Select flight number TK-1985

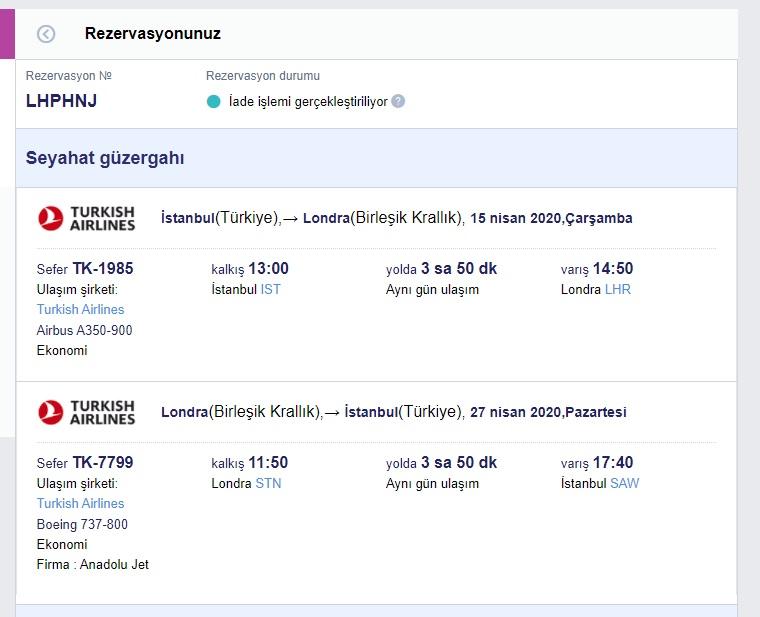coord(103,268)
